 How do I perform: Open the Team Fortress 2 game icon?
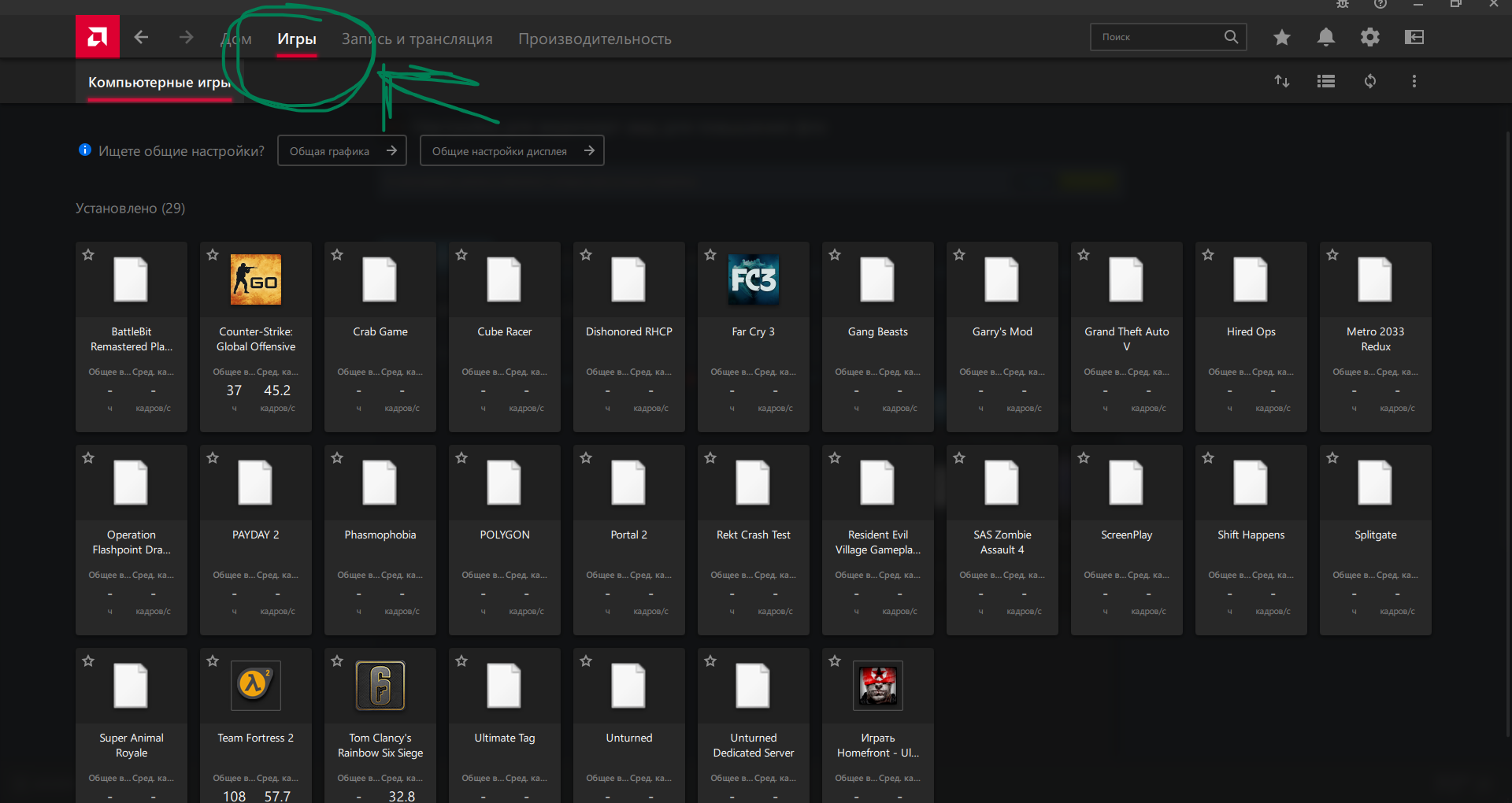coord(256,686)
